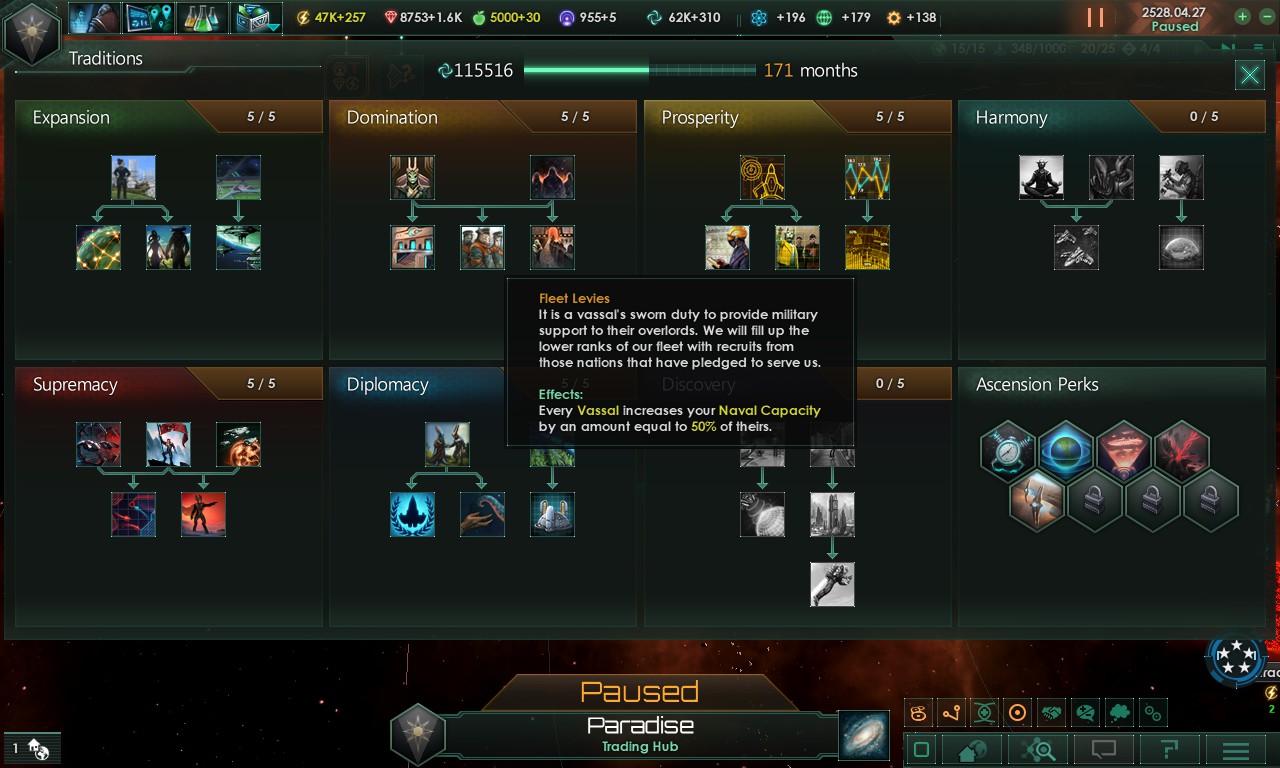The height and width of the screenshot is (768, 1280).
Task: Open the Contacts panel from top bar
Action: 95,17
